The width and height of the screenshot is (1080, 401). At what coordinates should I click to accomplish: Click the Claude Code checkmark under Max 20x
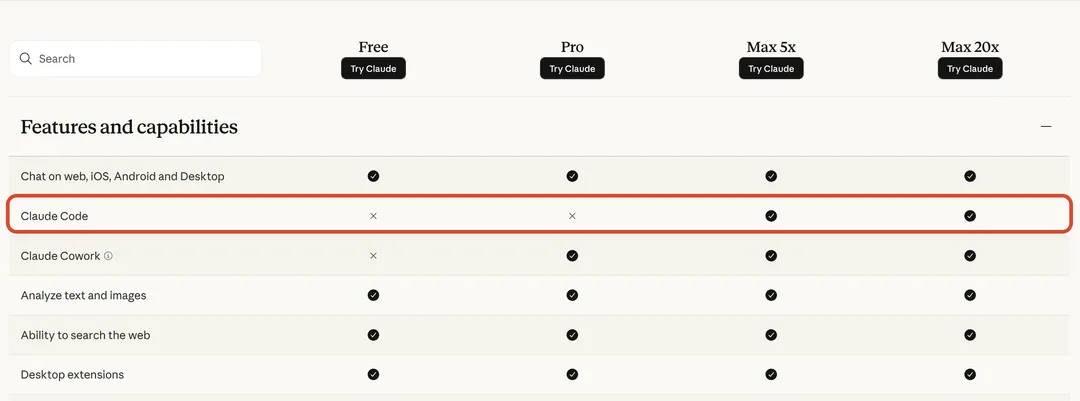point(970,216)
